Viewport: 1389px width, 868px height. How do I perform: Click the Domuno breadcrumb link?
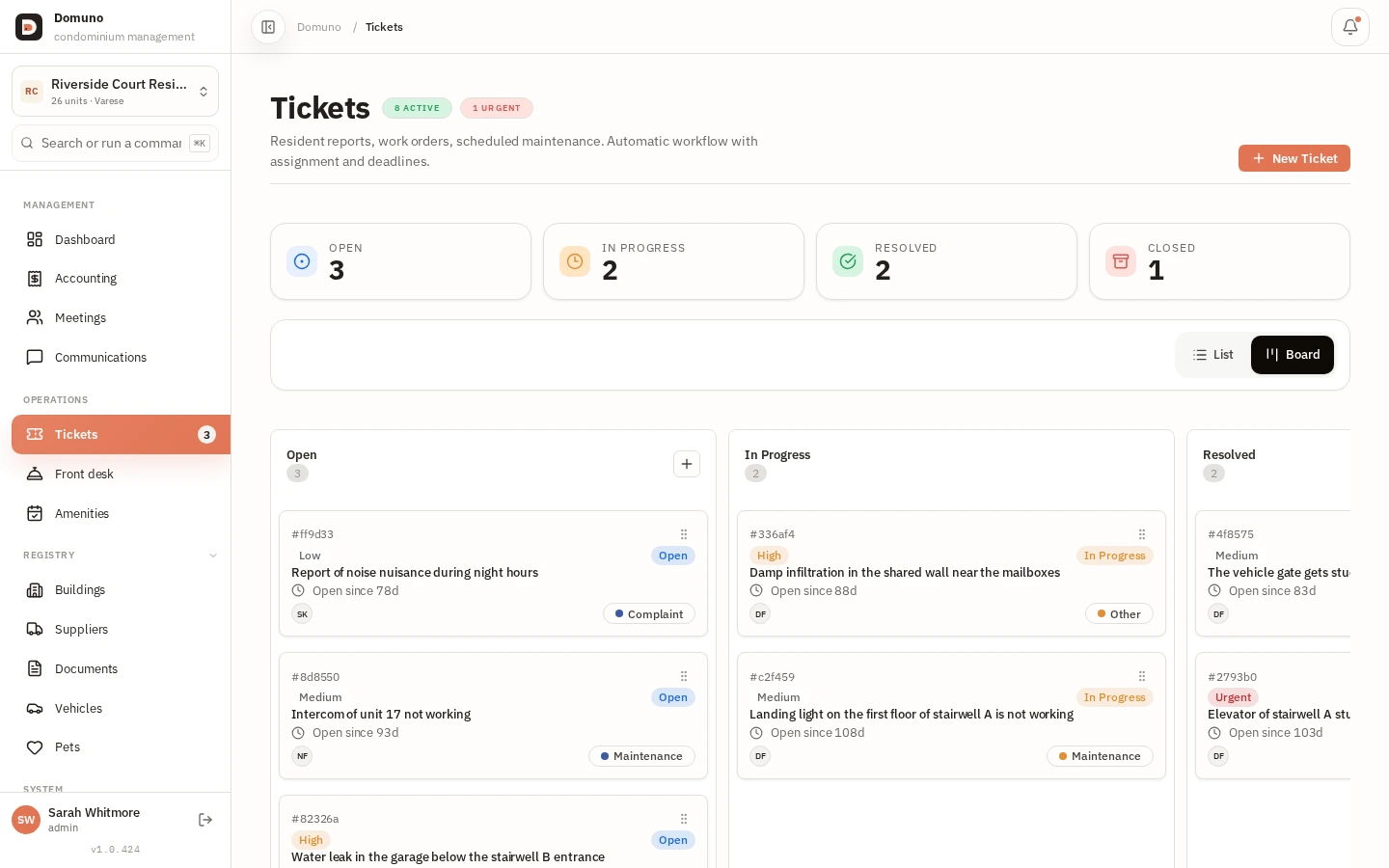(319, 27)
